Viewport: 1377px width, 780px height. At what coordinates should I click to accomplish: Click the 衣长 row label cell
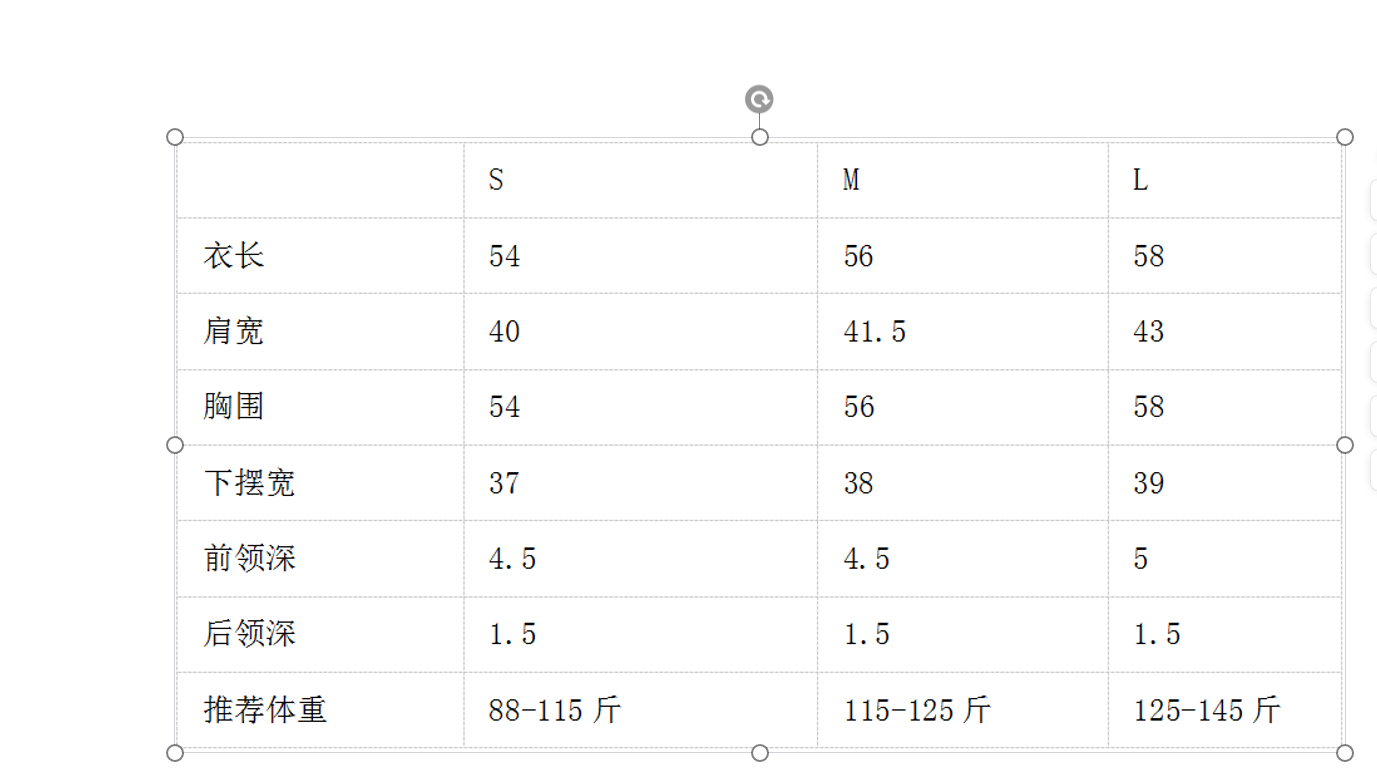click(320, 256)
